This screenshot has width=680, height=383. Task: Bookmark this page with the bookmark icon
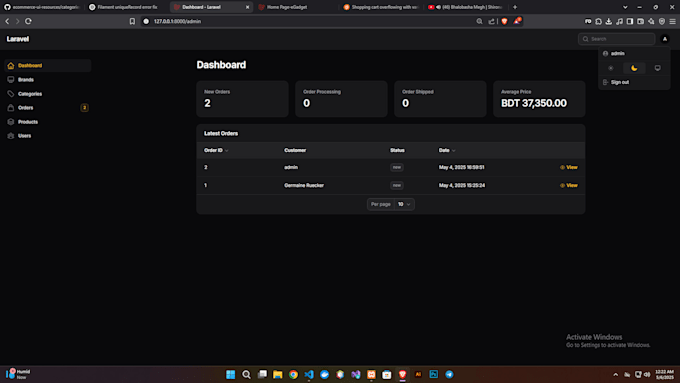132,21
